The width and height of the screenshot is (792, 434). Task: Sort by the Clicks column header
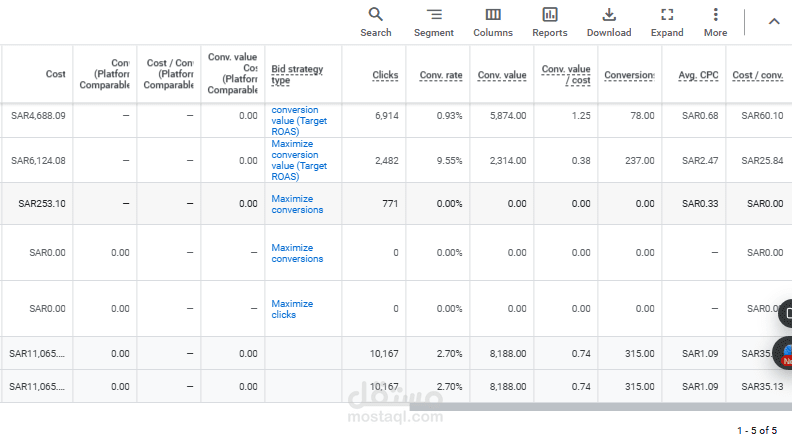pyautogui.click(x=385, y=75)
